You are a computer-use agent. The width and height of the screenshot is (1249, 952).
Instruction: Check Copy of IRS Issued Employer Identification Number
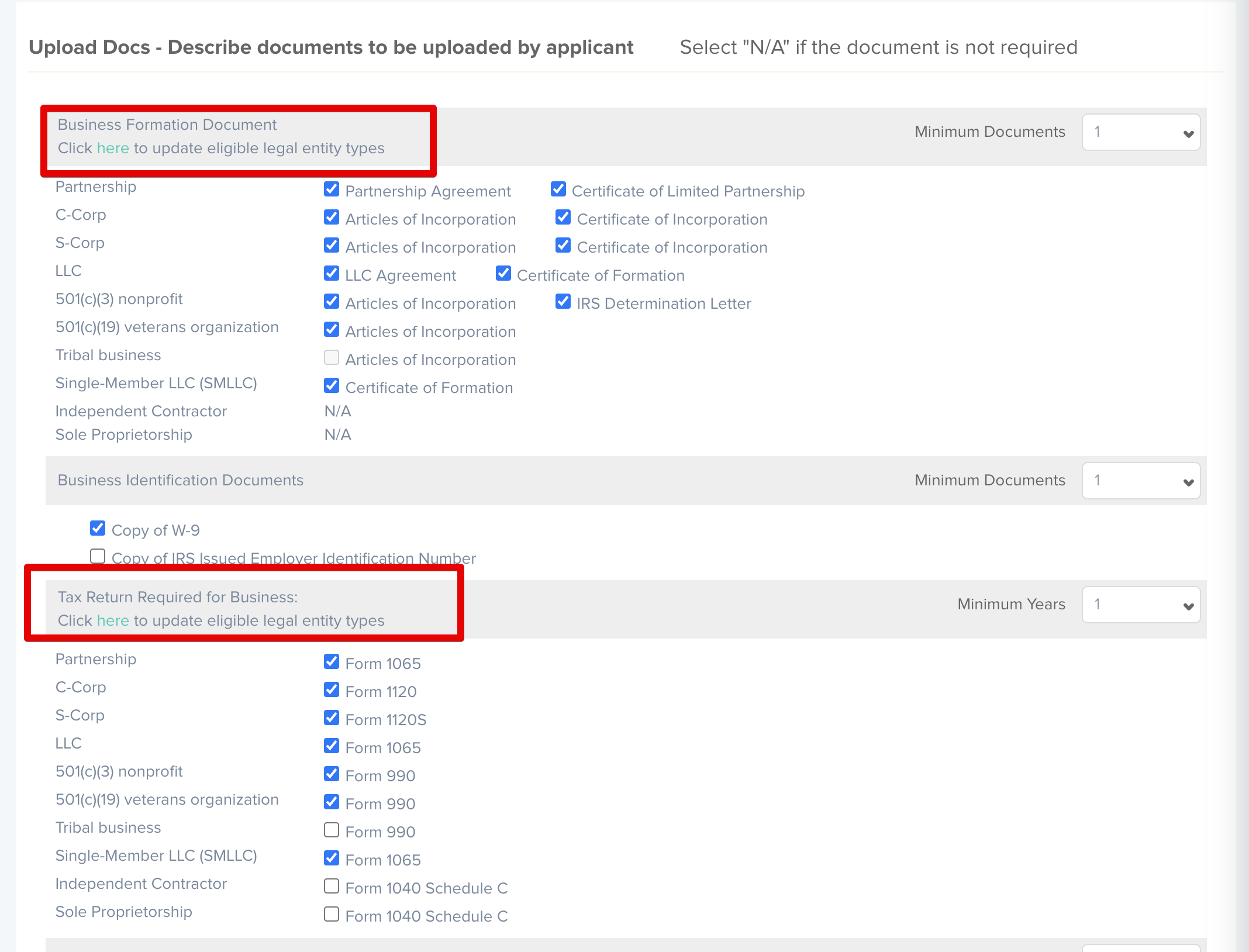98,556
